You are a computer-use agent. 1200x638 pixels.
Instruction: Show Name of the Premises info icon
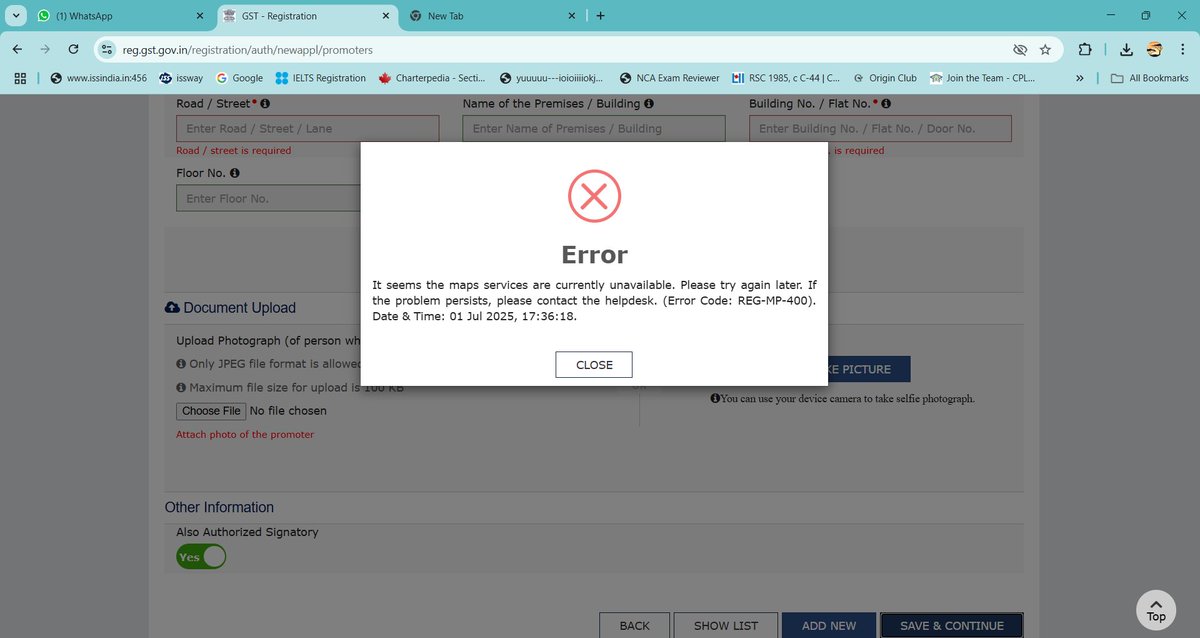(x=649, y=103)
